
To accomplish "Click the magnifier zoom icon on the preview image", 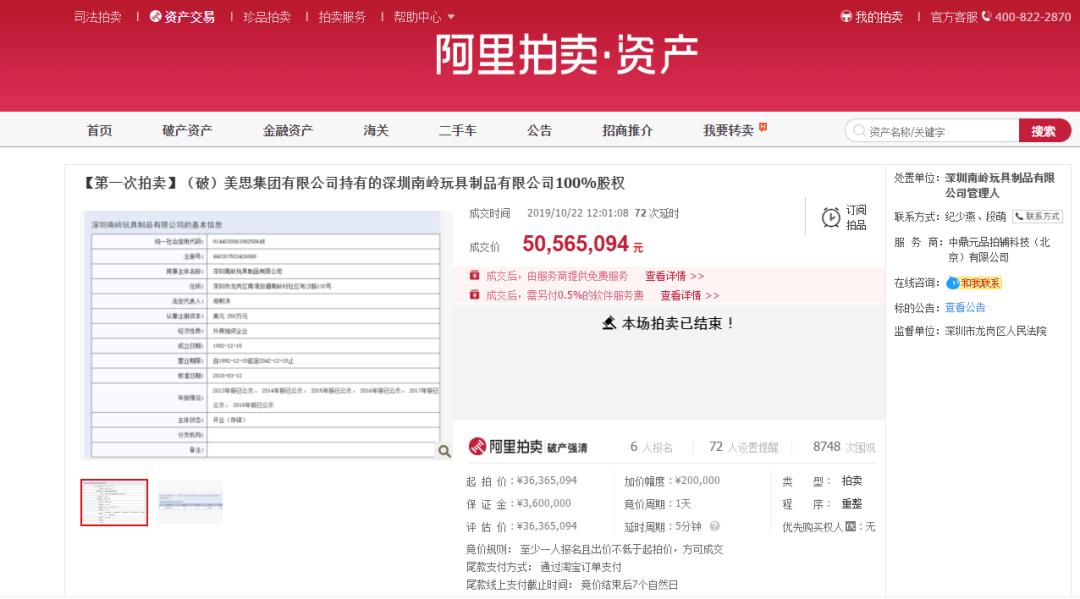I will coord(444,451).
